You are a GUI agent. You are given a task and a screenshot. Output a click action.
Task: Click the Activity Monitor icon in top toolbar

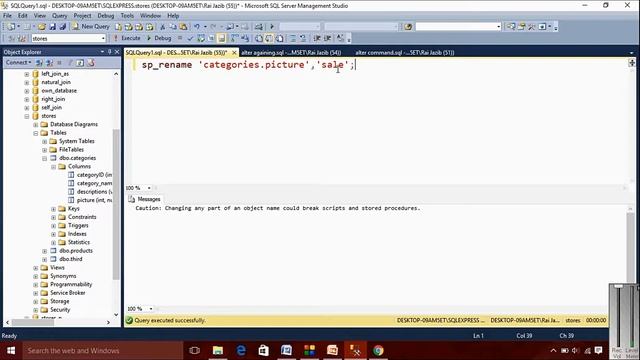[258, 27]
